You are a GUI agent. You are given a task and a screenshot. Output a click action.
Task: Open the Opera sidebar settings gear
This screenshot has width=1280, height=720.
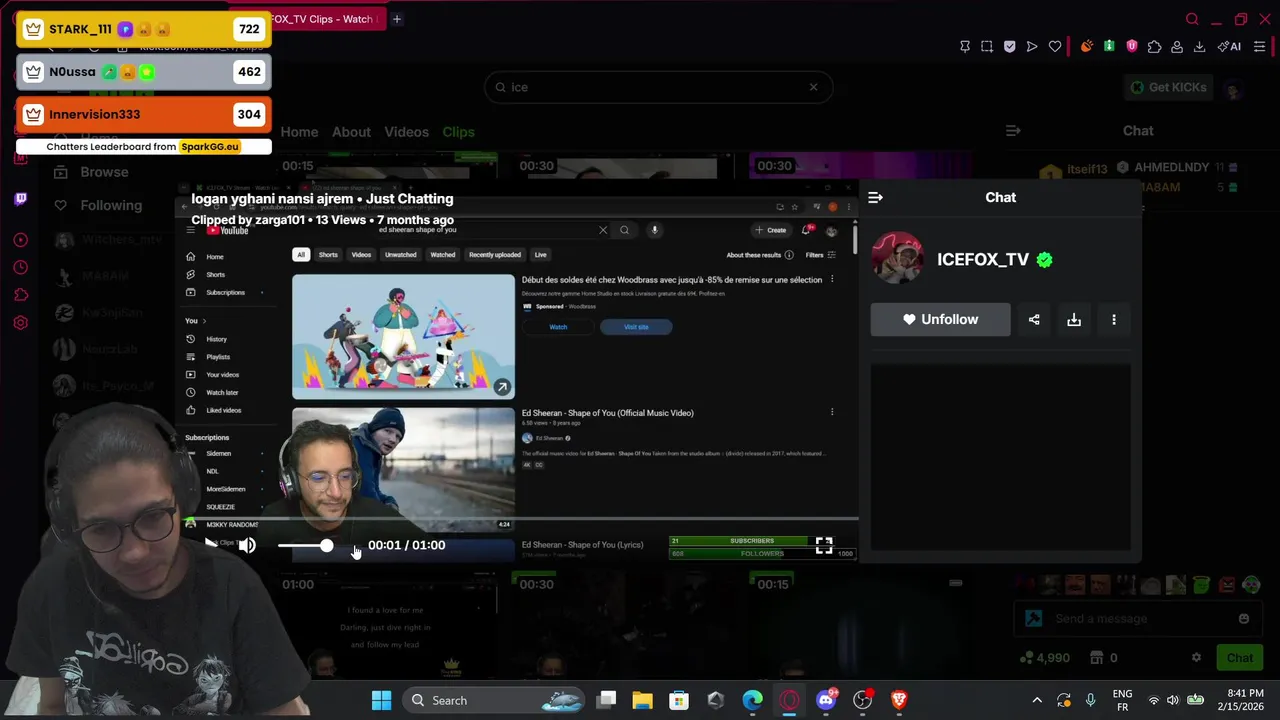click(20, 323)
